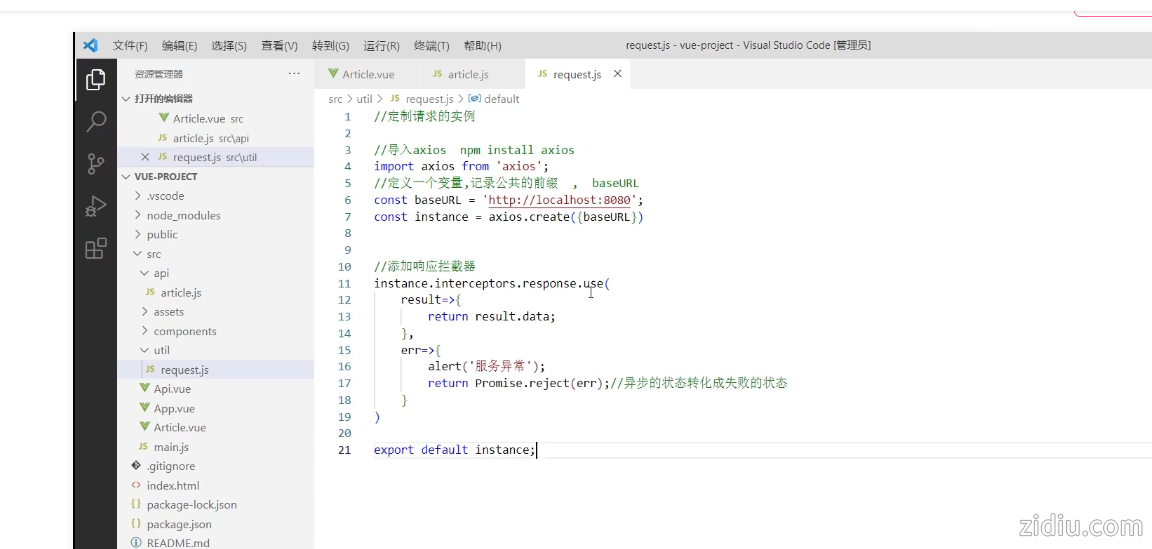1152x549 pixels.
Task: Open the Explorer activity bar icon
Action: [x=96, y=80]
